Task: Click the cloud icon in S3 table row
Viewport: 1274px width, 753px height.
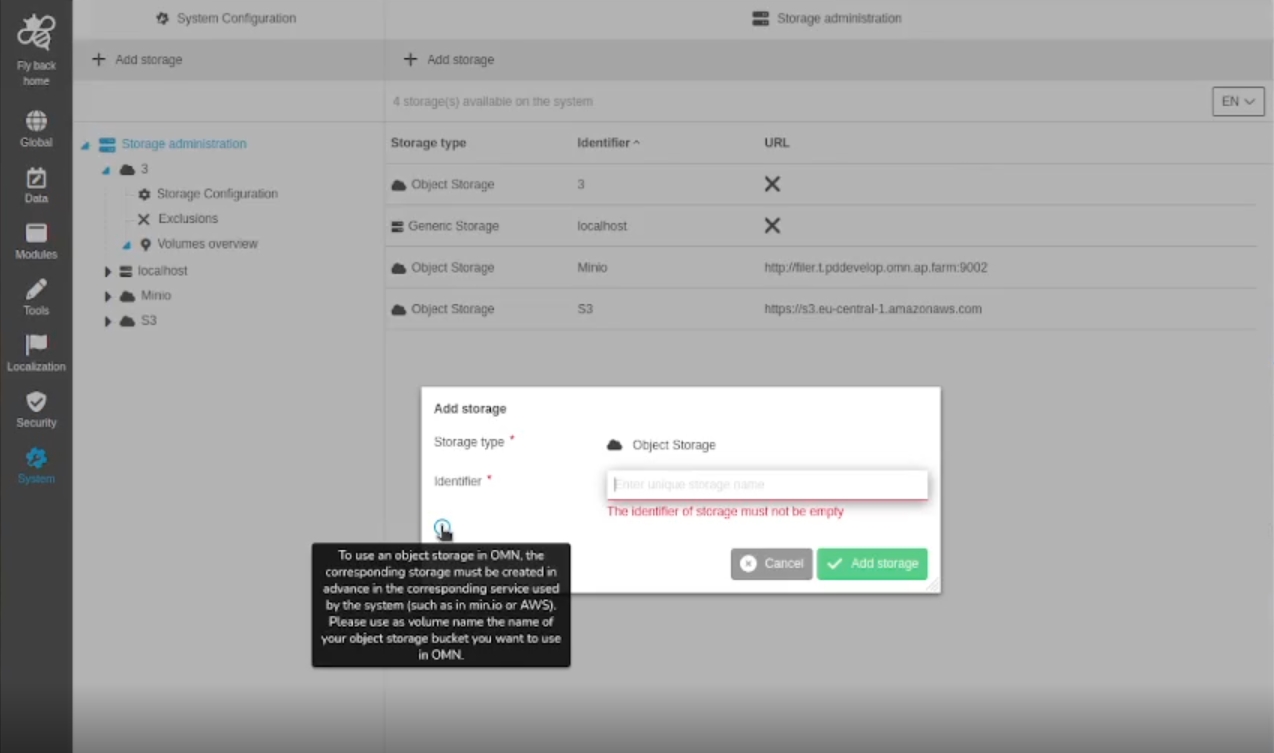Action: (x=399, y=310)
